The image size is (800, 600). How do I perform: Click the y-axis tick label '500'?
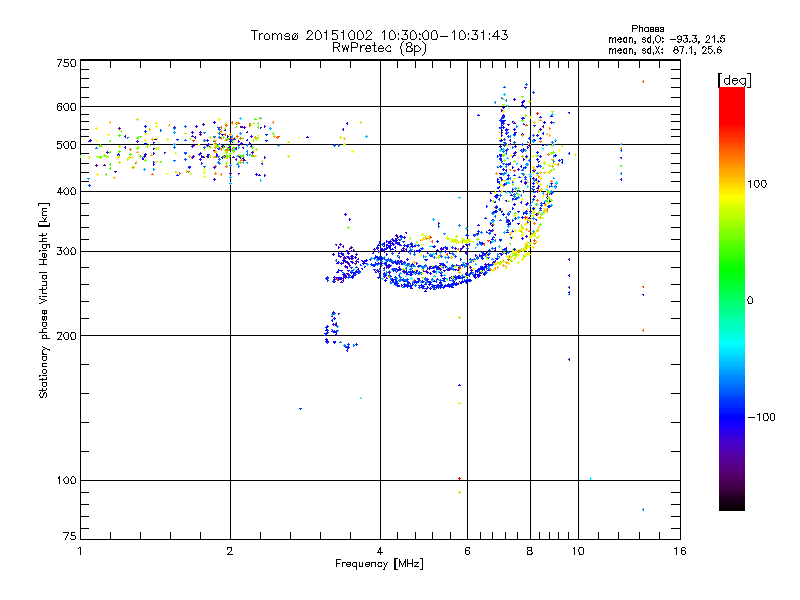pyautogui.click(x=66, y=145)
